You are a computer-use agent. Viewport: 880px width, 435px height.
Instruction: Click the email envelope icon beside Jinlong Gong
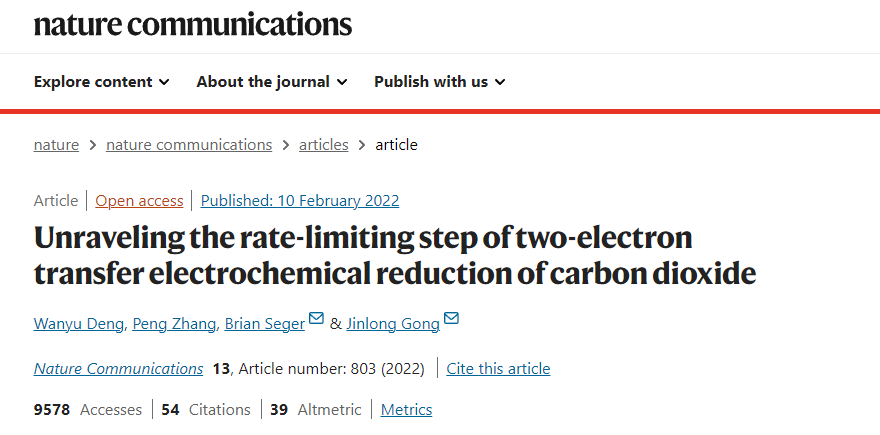[x=451, y=318]
